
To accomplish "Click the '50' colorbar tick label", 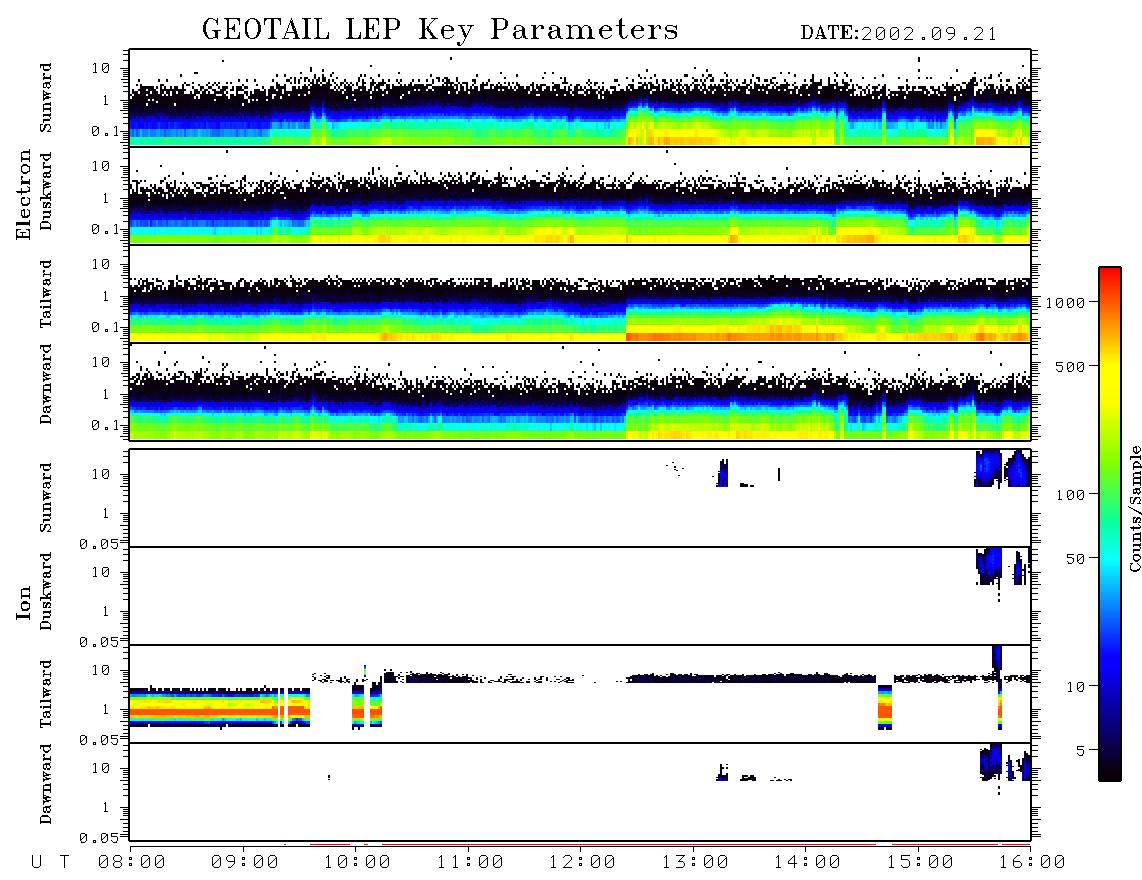I will 1075,559.
